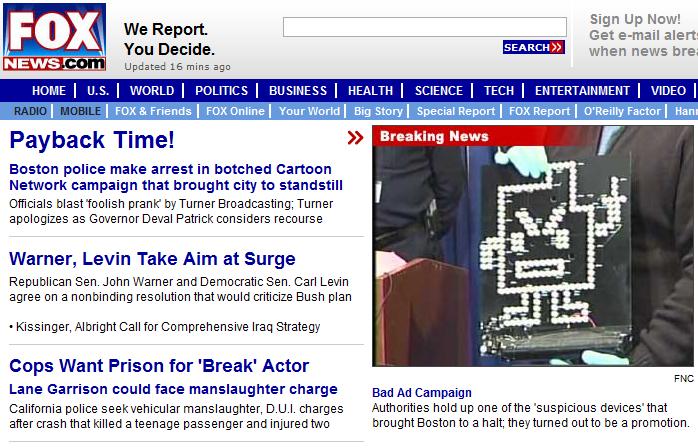Click the red double-arrow beside Payback Time
Viewport: 698px width, 448px height.
click(x=355, y=138)
